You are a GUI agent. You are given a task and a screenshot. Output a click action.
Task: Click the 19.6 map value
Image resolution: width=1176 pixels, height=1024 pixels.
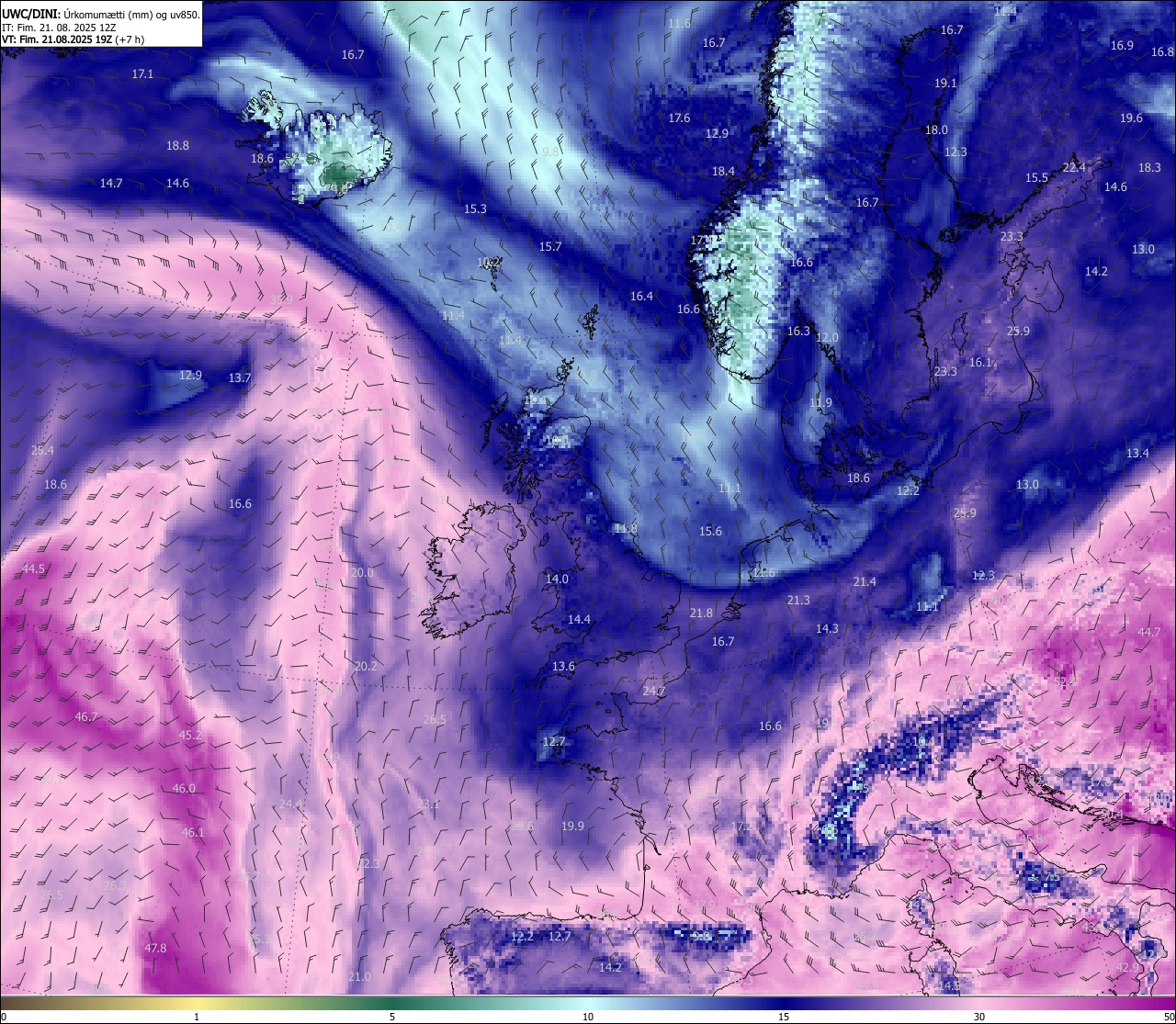1131,118
